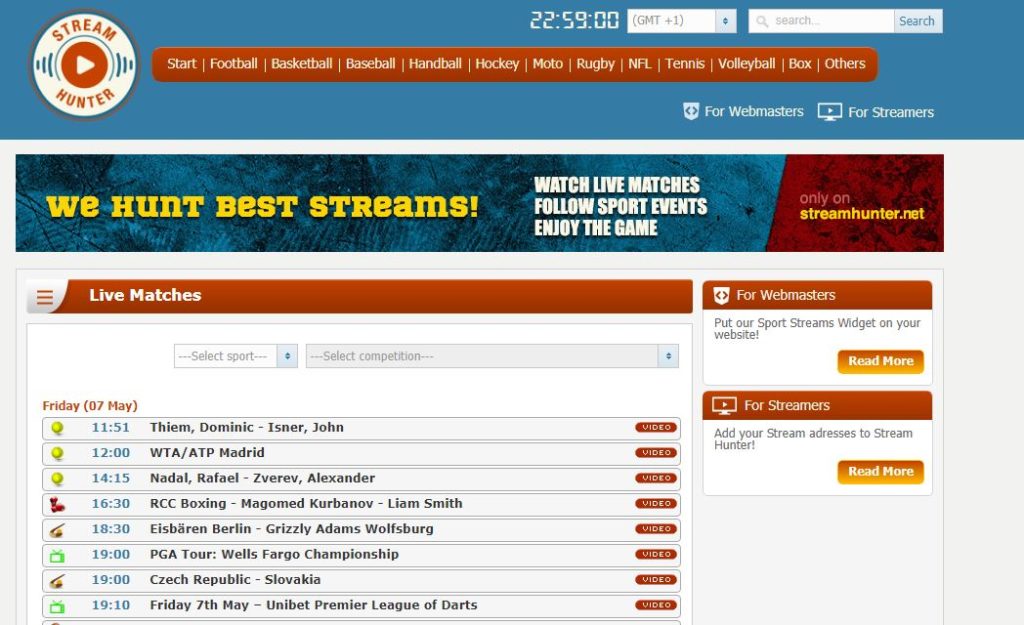Click VIDEO badge for Thiem - Isner
Image resolution: width=1024 pixels, height=625 pixels.
click(x=656, y=428)
